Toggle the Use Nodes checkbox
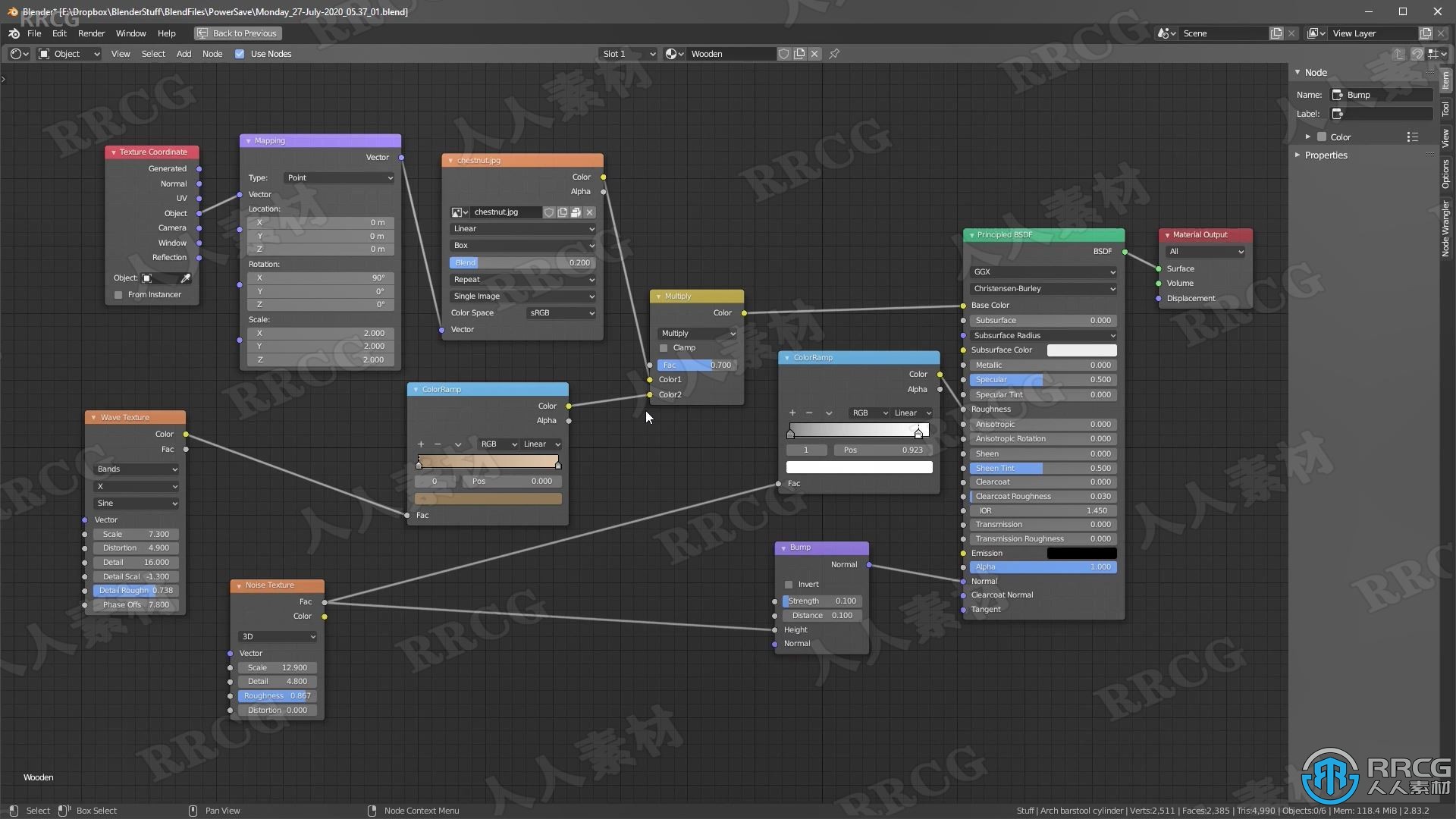Image resolution: width=1456 pixels, height=819 pixels. click(240, 54)
